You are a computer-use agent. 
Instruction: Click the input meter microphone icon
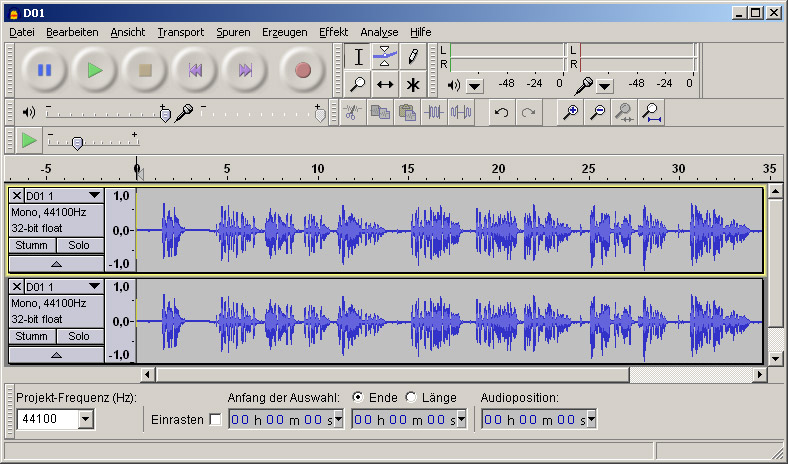point(583,86)
